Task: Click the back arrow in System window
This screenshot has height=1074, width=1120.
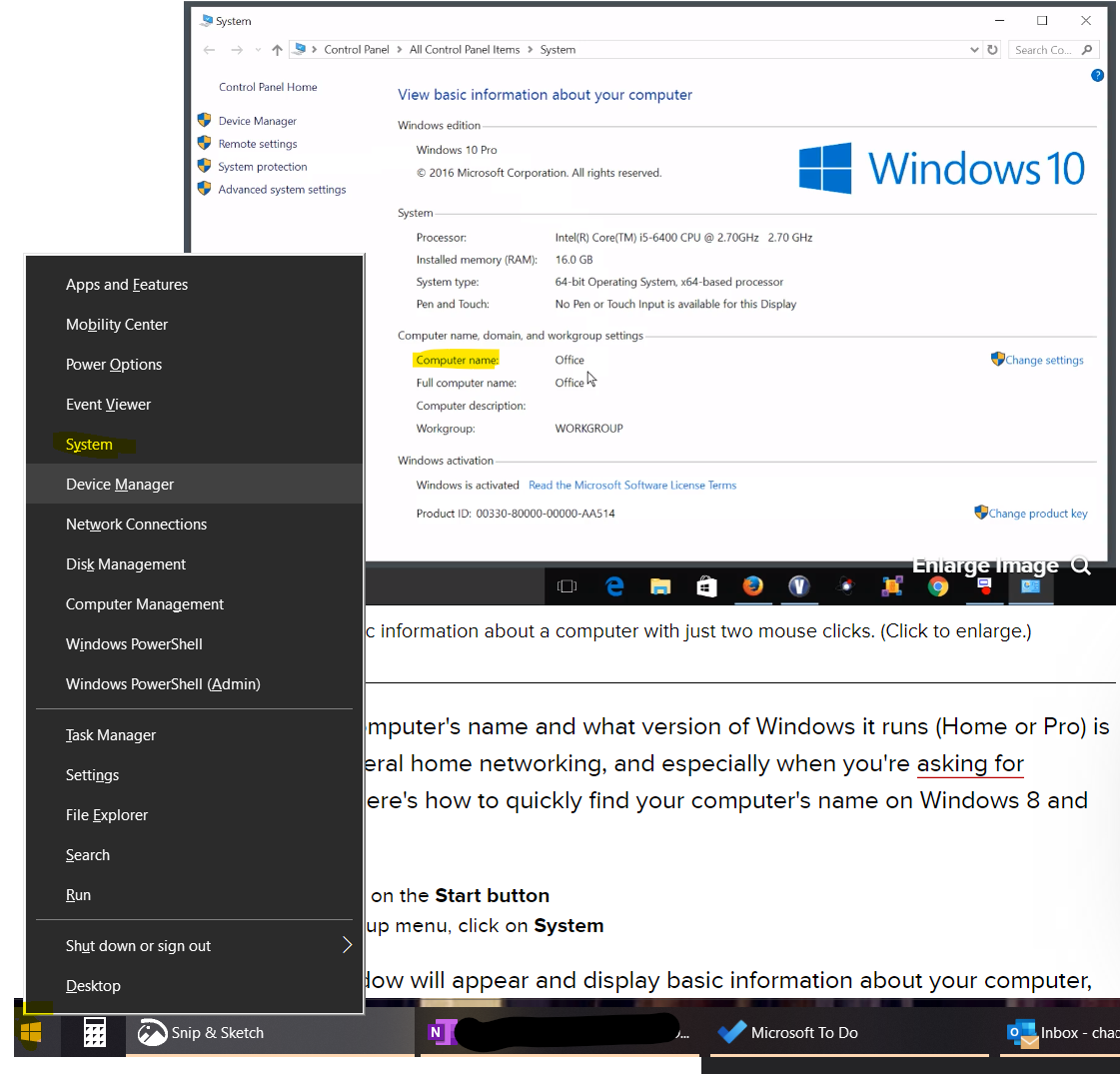Action: tap(209, 49)
